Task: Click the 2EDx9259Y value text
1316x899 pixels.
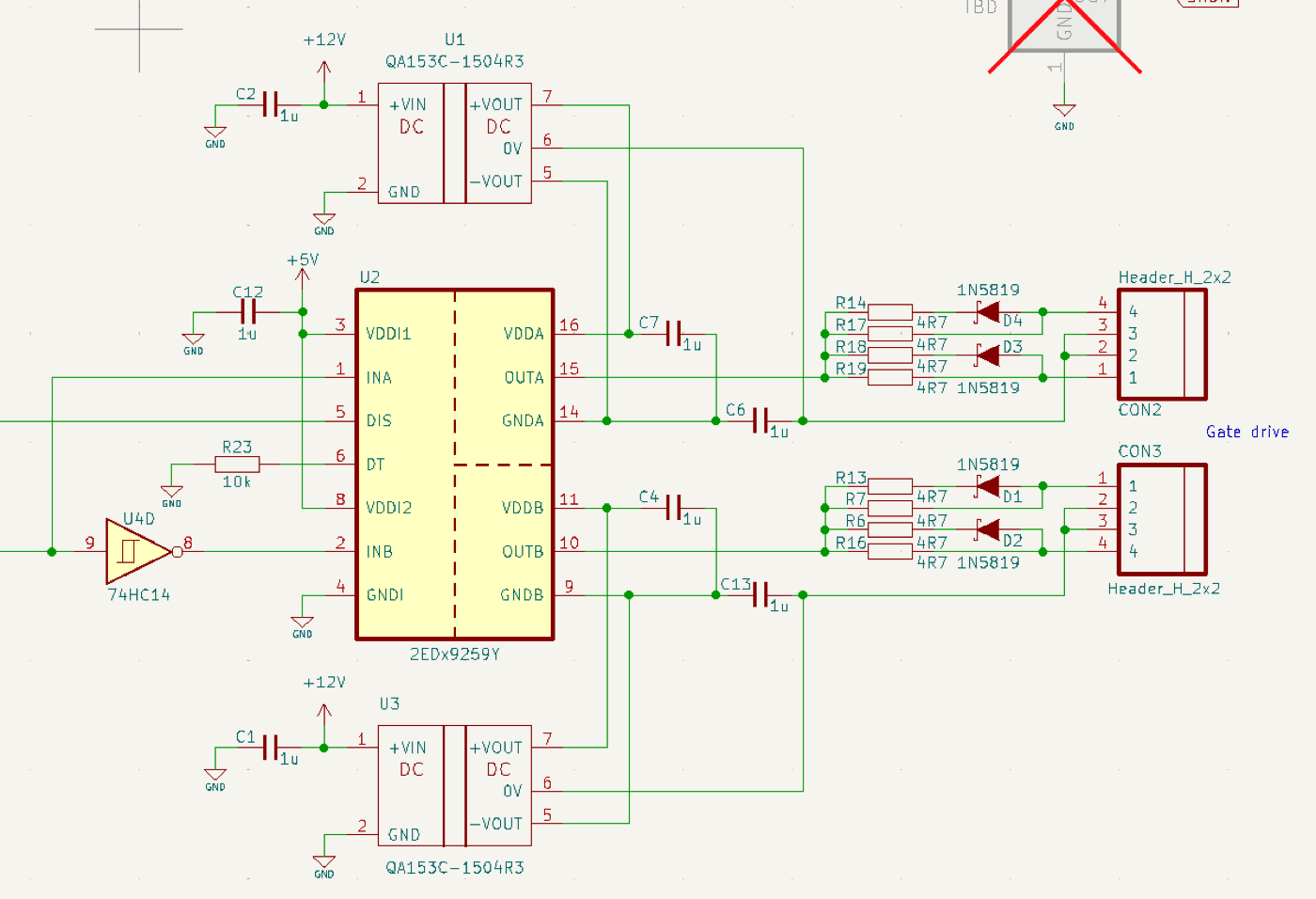Action: 455,654
